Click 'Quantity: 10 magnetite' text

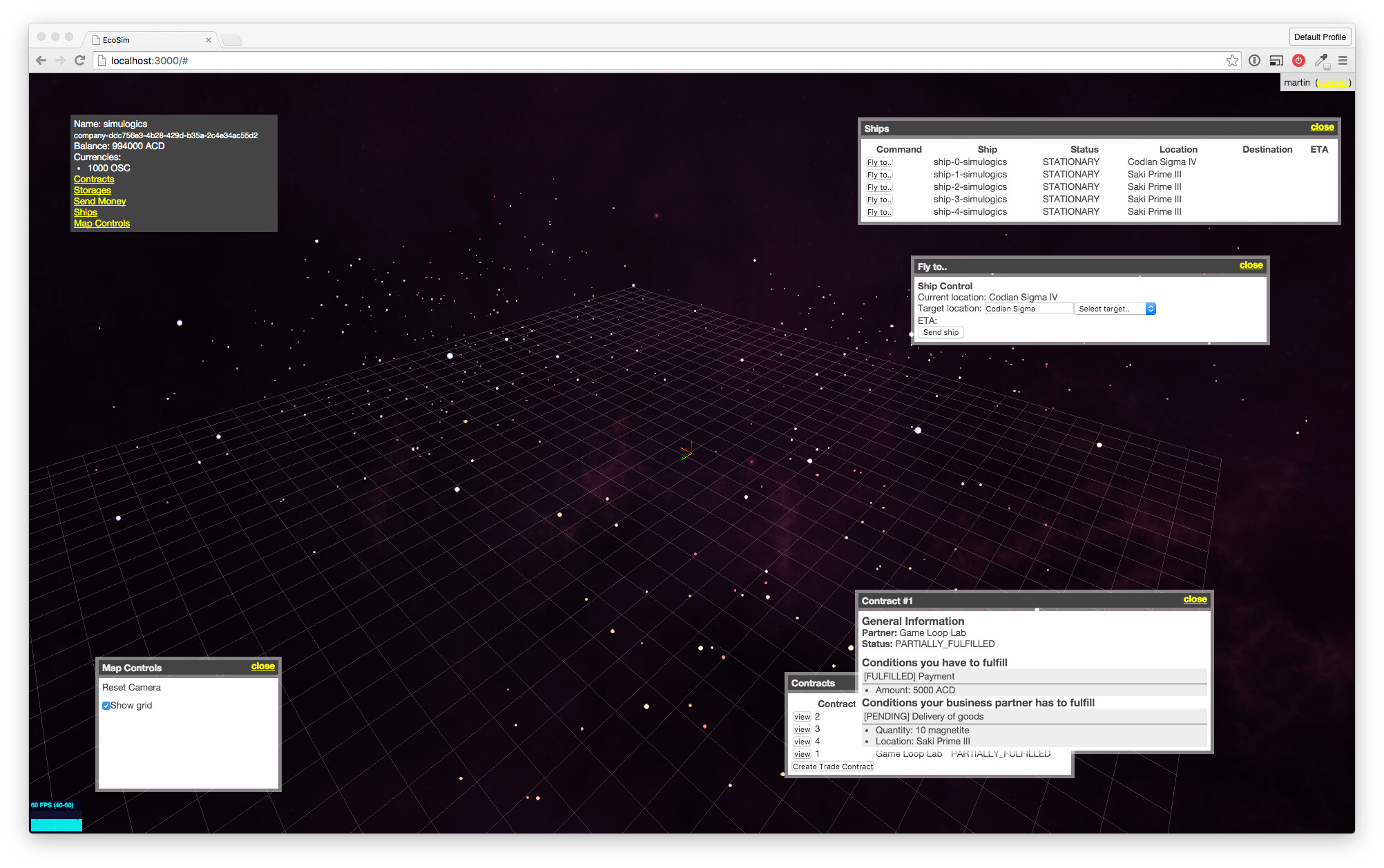point(922,730)
